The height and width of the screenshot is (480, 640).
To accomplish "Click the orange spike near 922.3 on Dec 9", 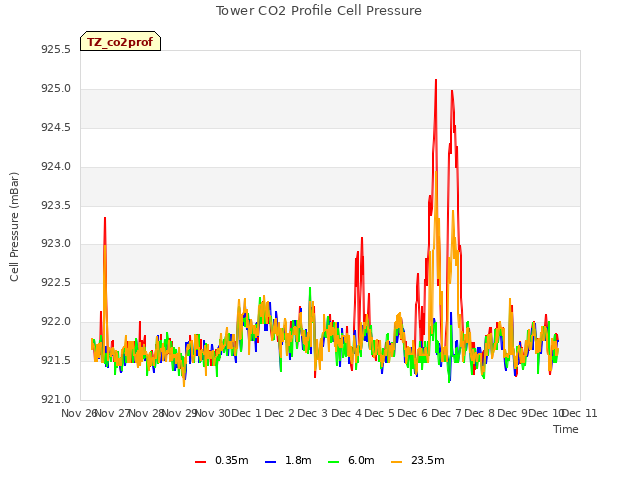I will pos(510,300).
